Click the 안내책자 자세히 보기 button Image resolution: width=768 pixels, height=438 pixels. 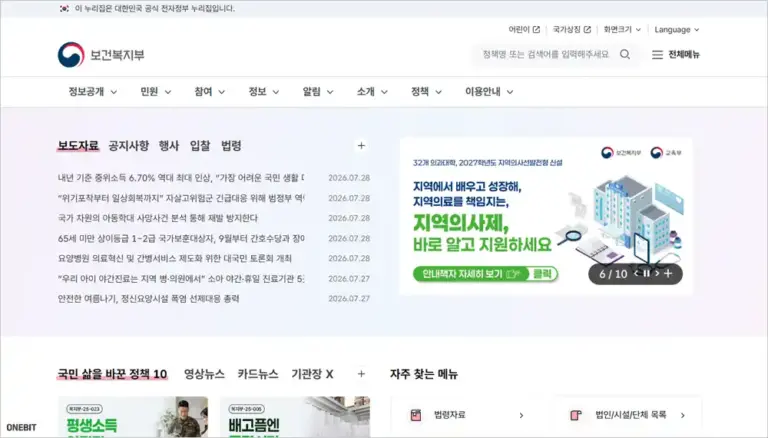485,273
